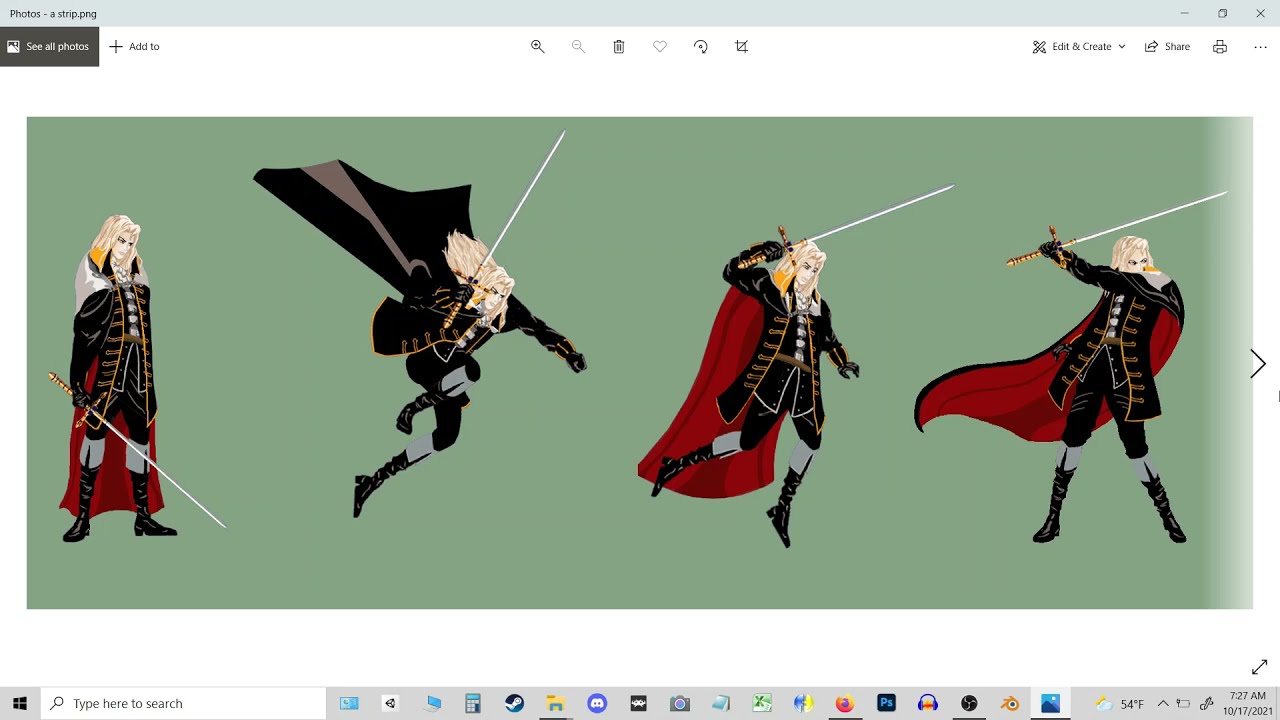Click the Photos app taskbar icon

click(1050, 703)
